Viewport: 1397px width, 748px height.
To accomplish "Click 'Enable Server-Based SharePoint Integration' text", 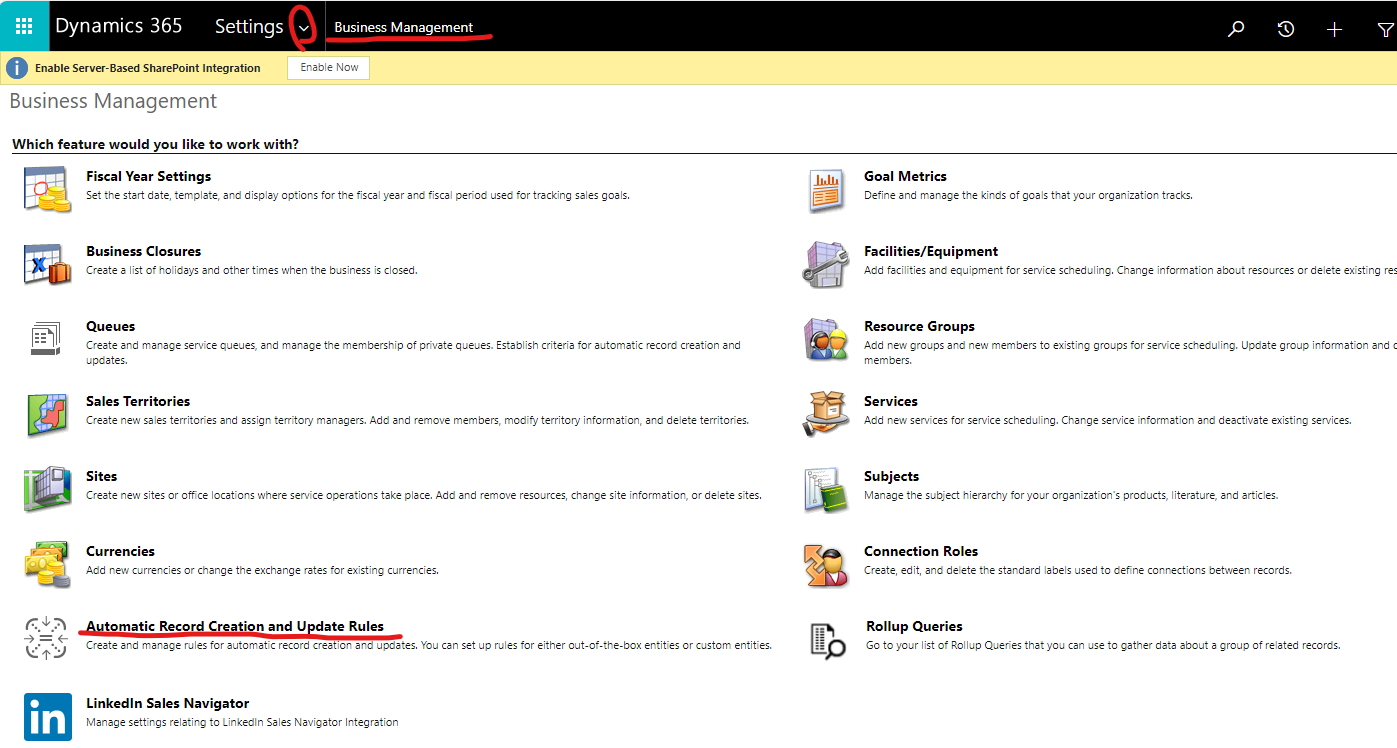I will point(148,68).
